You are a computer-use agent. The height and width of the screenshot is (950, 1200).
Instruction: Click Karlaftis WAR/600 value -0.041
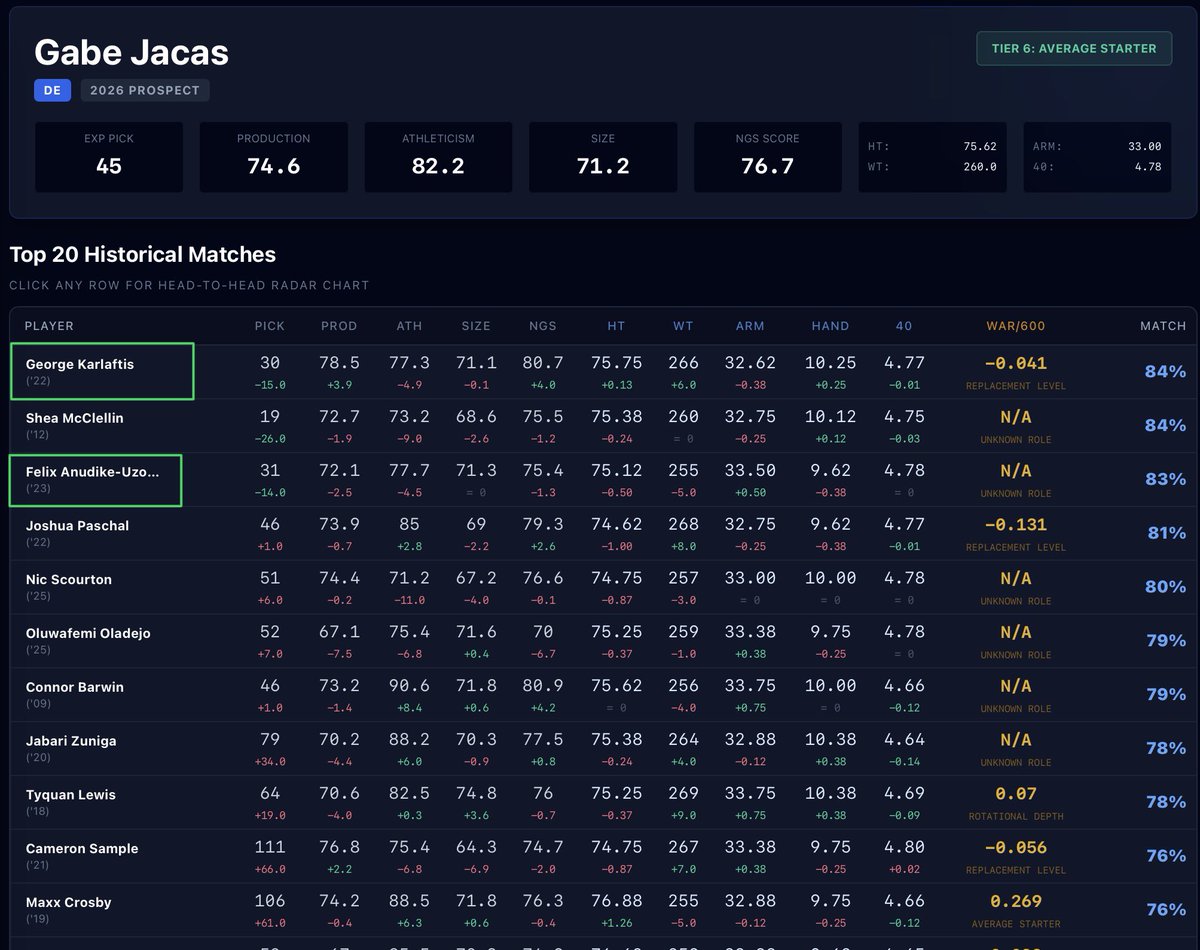pos(1015,364)
